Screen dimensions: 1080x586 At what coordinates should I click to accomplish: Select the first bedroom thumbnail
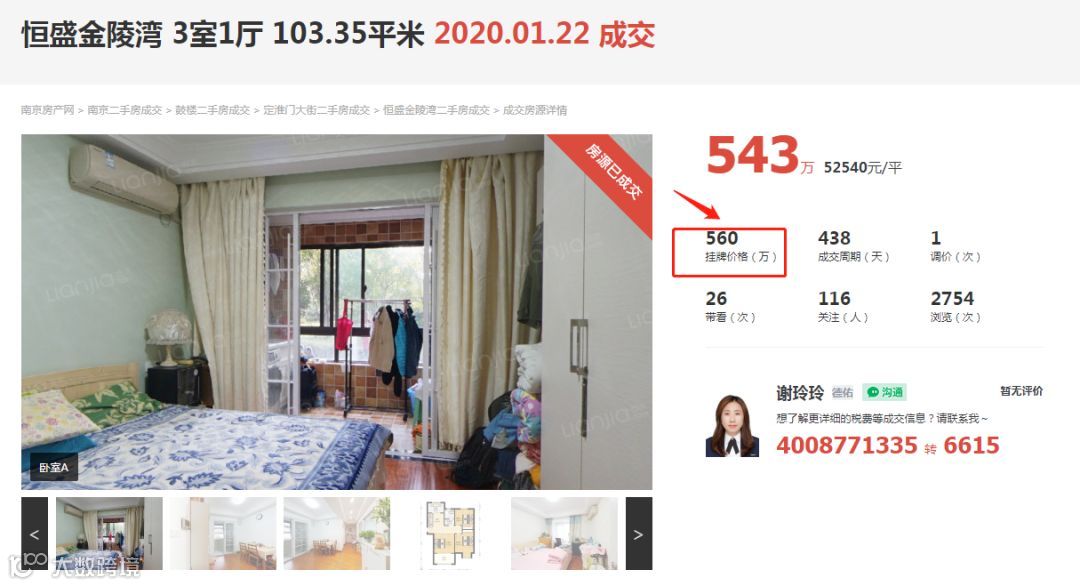109,534
